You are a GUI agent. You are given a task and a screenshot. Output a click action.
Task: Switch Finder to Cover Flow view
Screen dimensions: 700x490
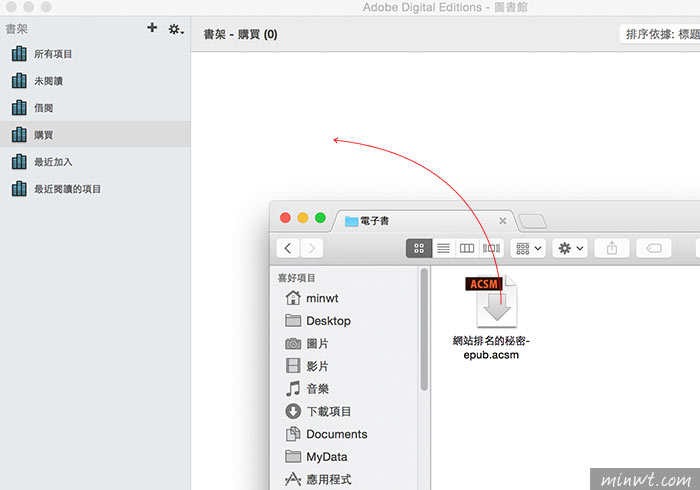[x=492, y=248]
